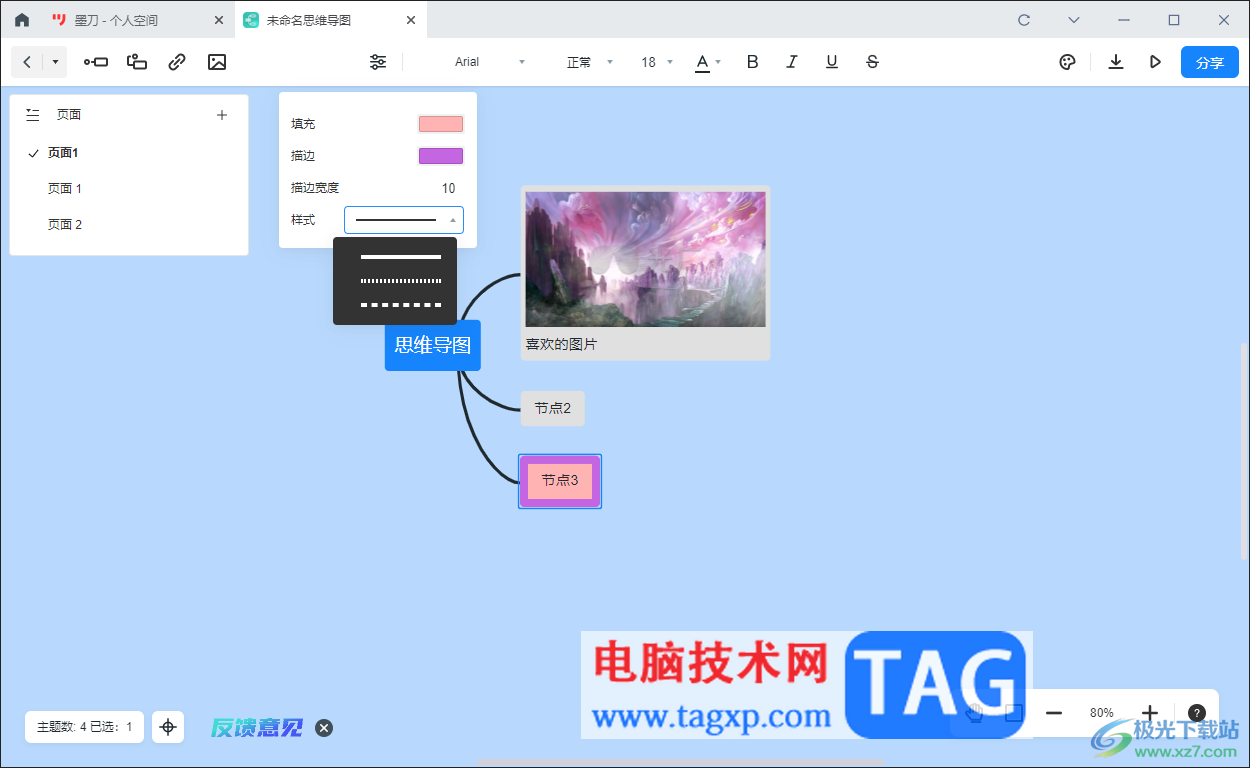Add a new page with plus icon
This screenshot has height=768, width=1250.
tap(222, 115)
